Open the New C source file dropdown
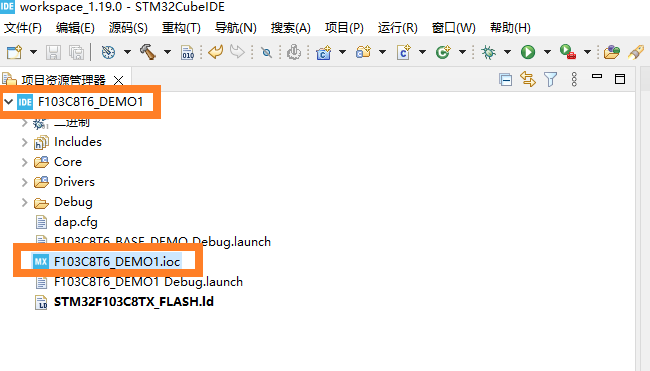The image size is (650, 371). pos(422,52)
